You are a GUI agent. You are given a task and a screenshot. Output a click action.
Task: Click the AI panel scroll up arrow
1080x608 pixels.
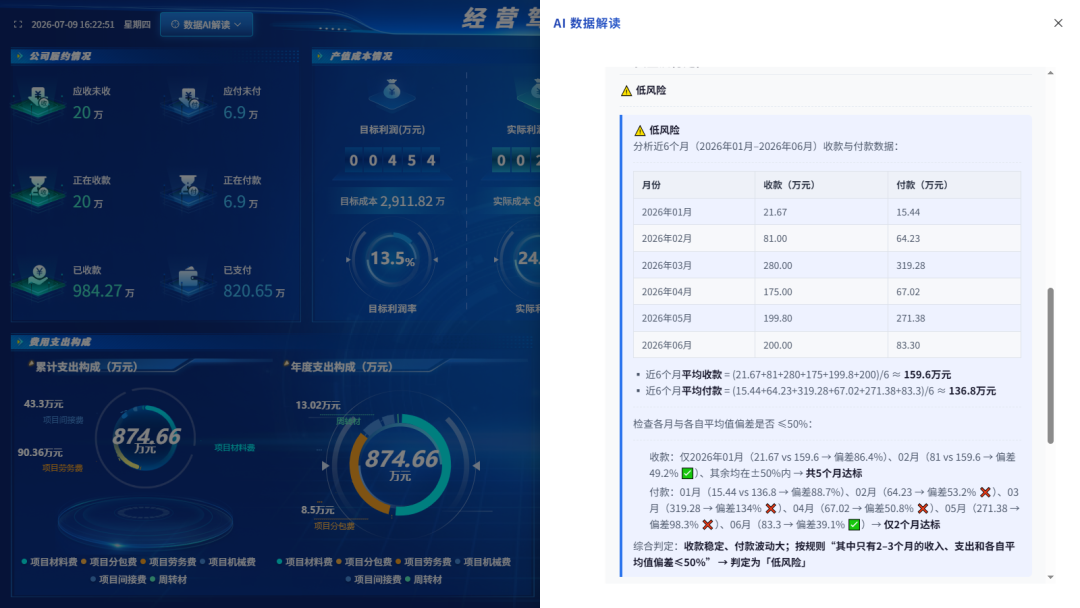tap(1050, 72)
